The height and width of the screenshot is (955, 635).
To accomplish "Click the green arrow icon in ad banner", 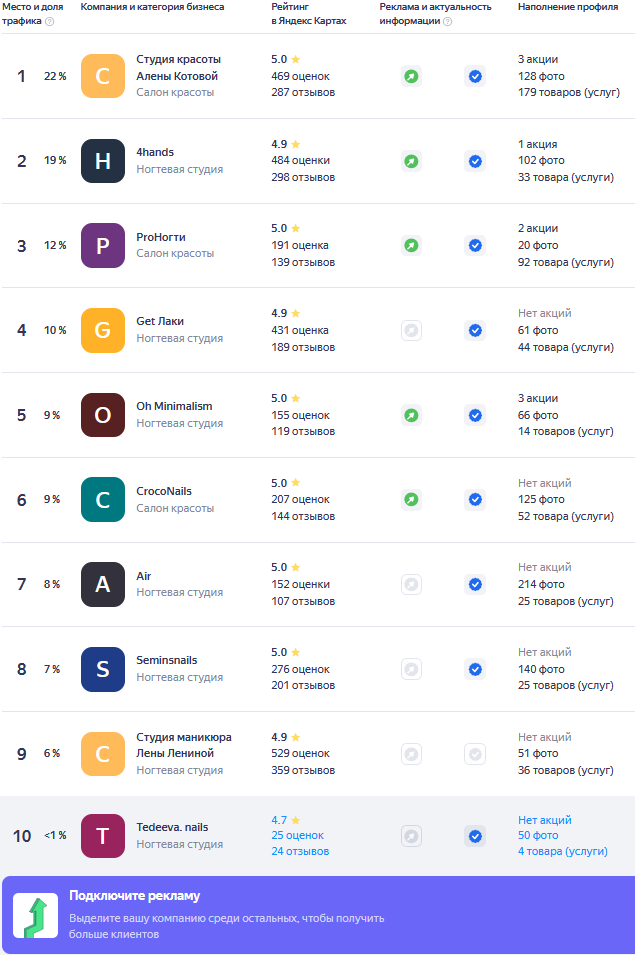I will coord(36,915).
